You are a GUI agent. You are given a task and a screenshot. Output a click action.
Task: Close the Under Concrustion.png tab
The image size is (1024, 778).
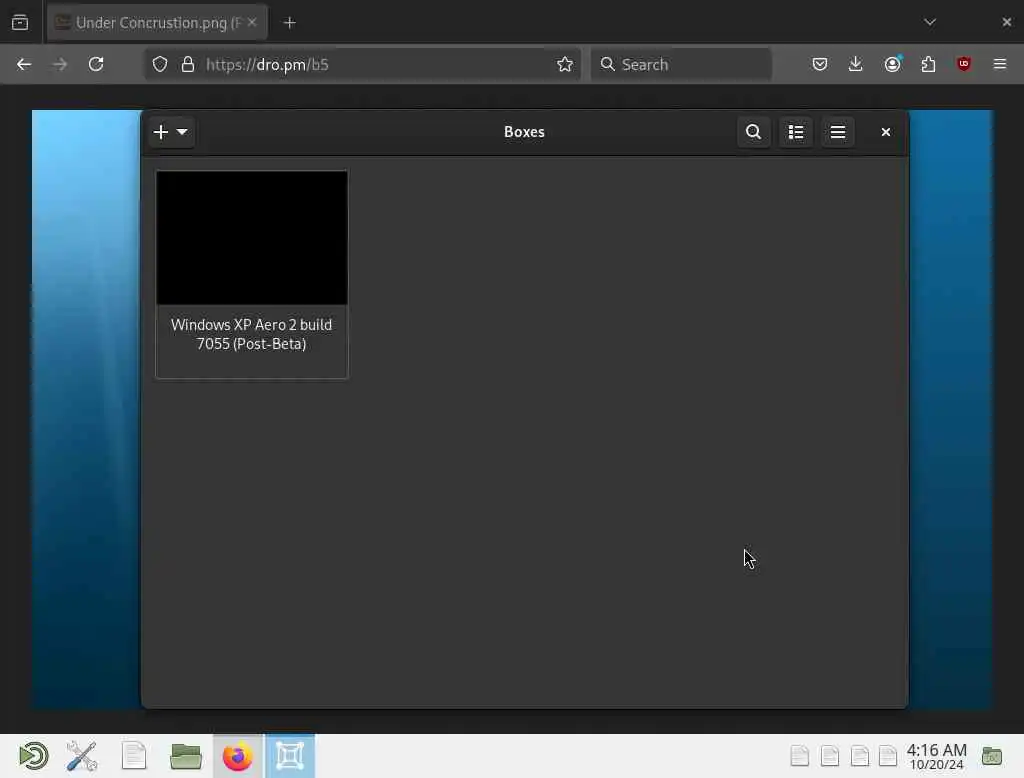click(252, 22)
